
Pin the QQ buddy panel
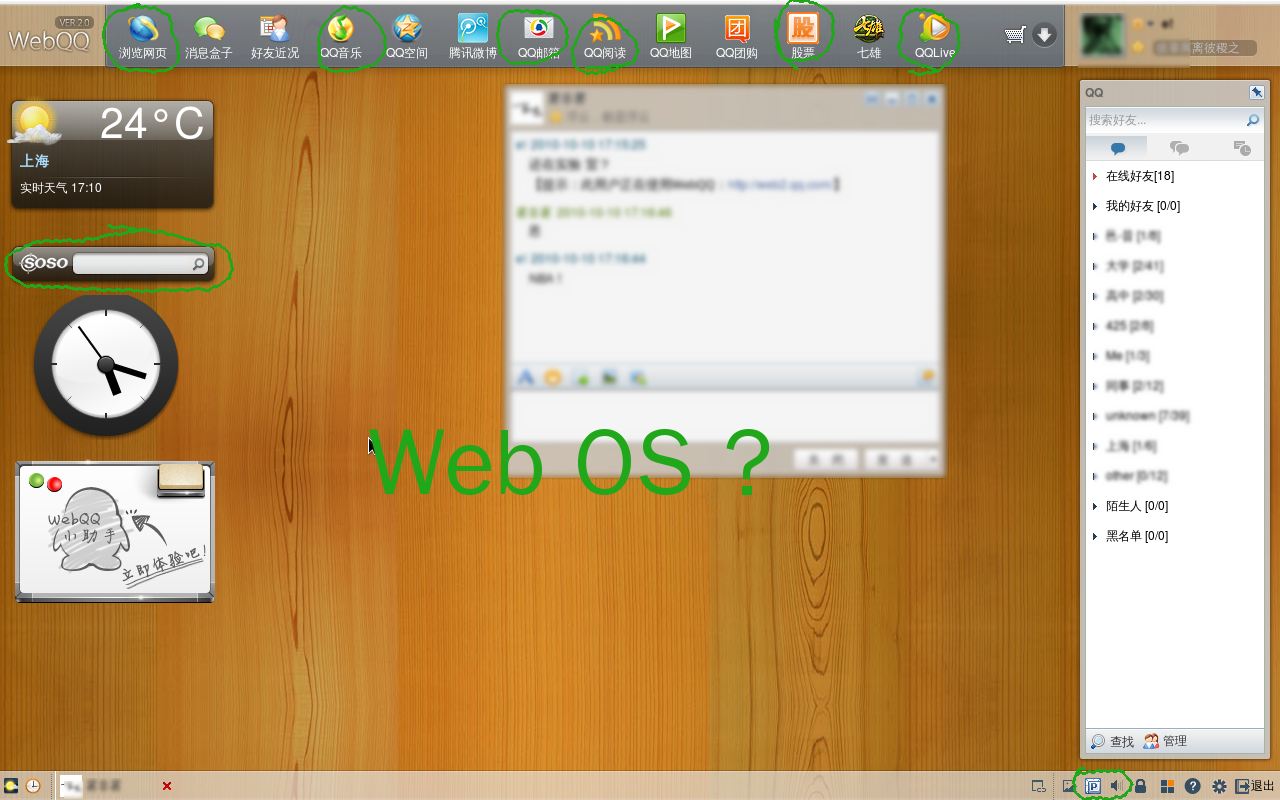[x=1257, y=92]
